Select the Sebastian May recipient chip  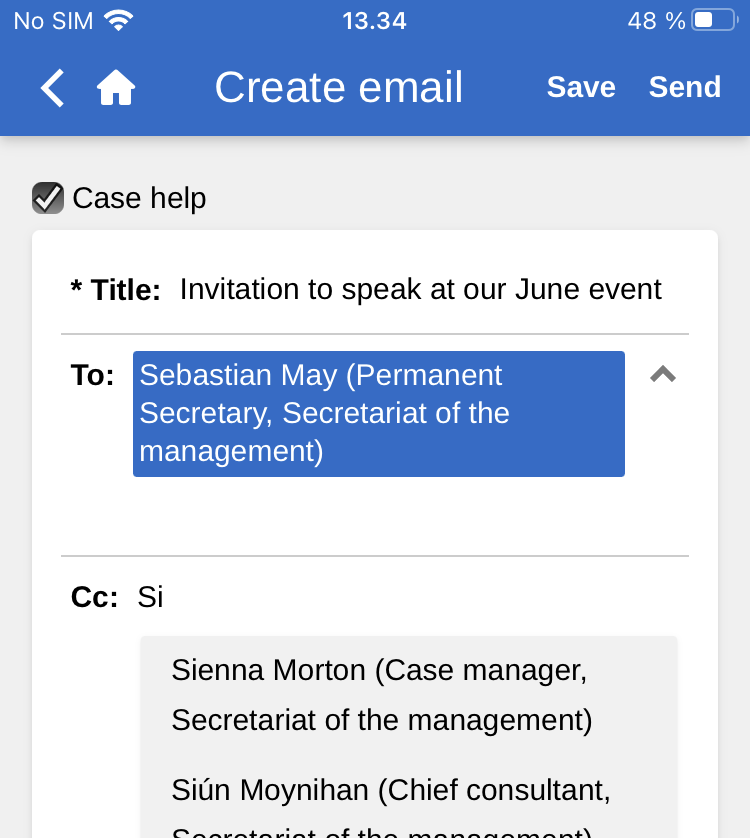(x=378, y=413)
